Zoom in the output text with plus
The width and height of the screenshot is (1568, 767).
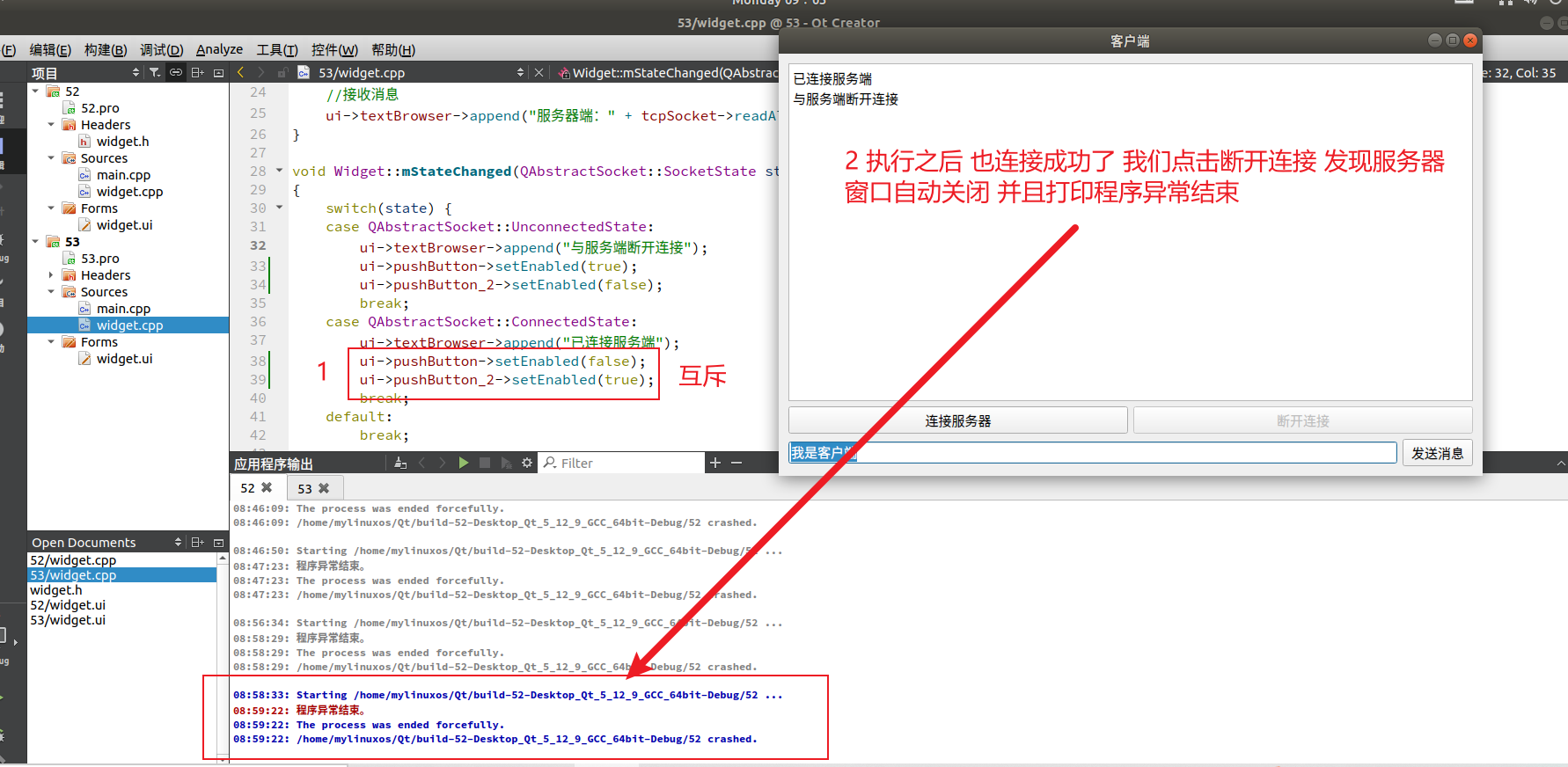715,463
